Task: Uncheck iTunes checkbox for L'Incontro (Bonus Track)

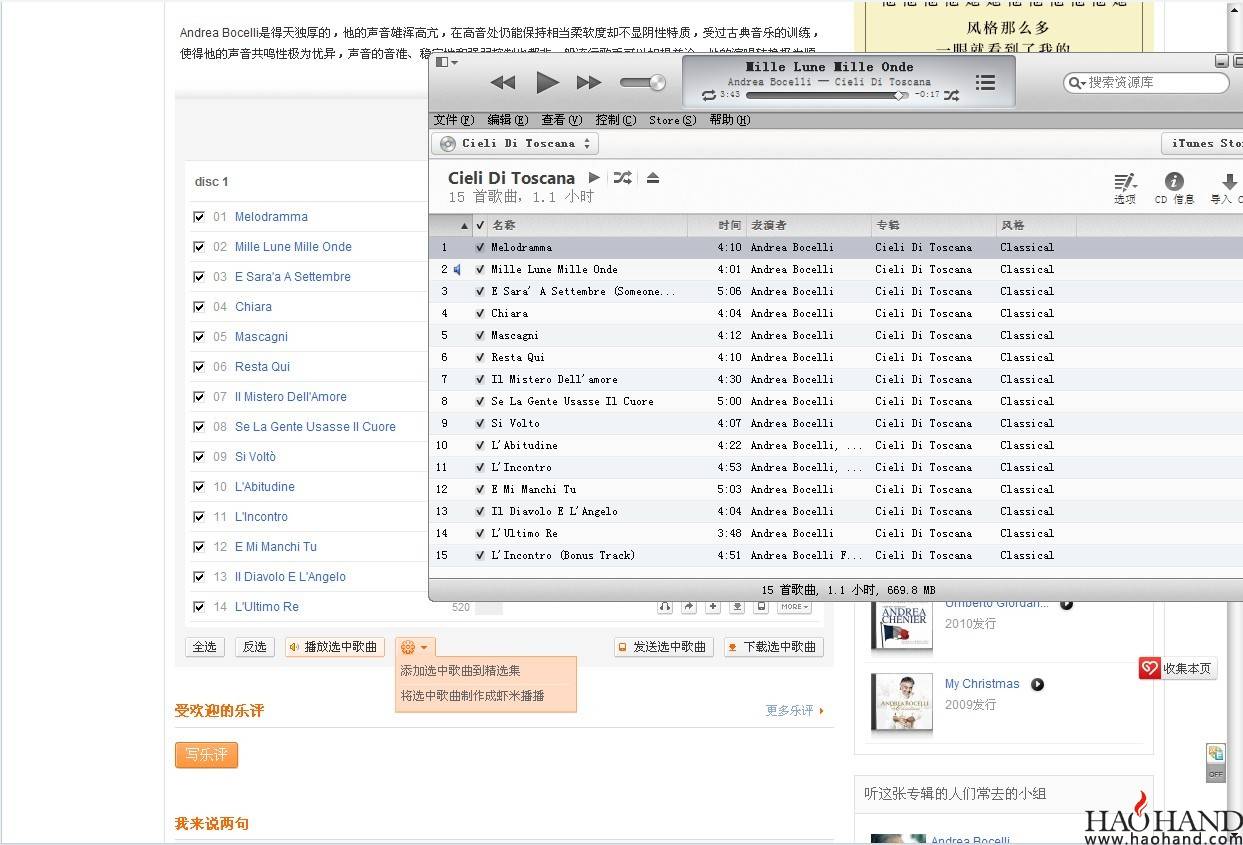Action: tap(480, 555)
